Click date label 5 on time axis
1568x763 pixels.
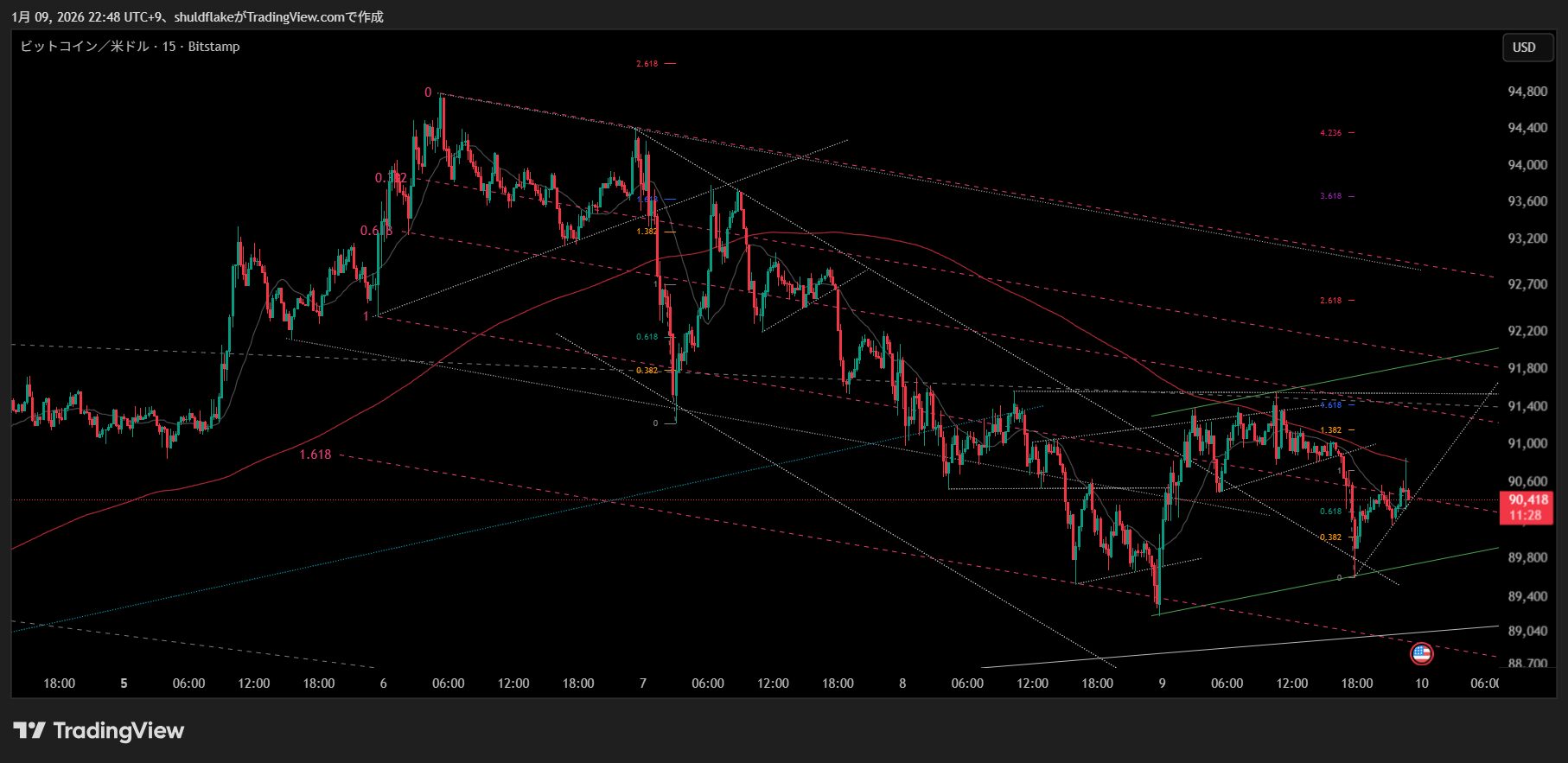pyautogui.click(x=124, y=684)
